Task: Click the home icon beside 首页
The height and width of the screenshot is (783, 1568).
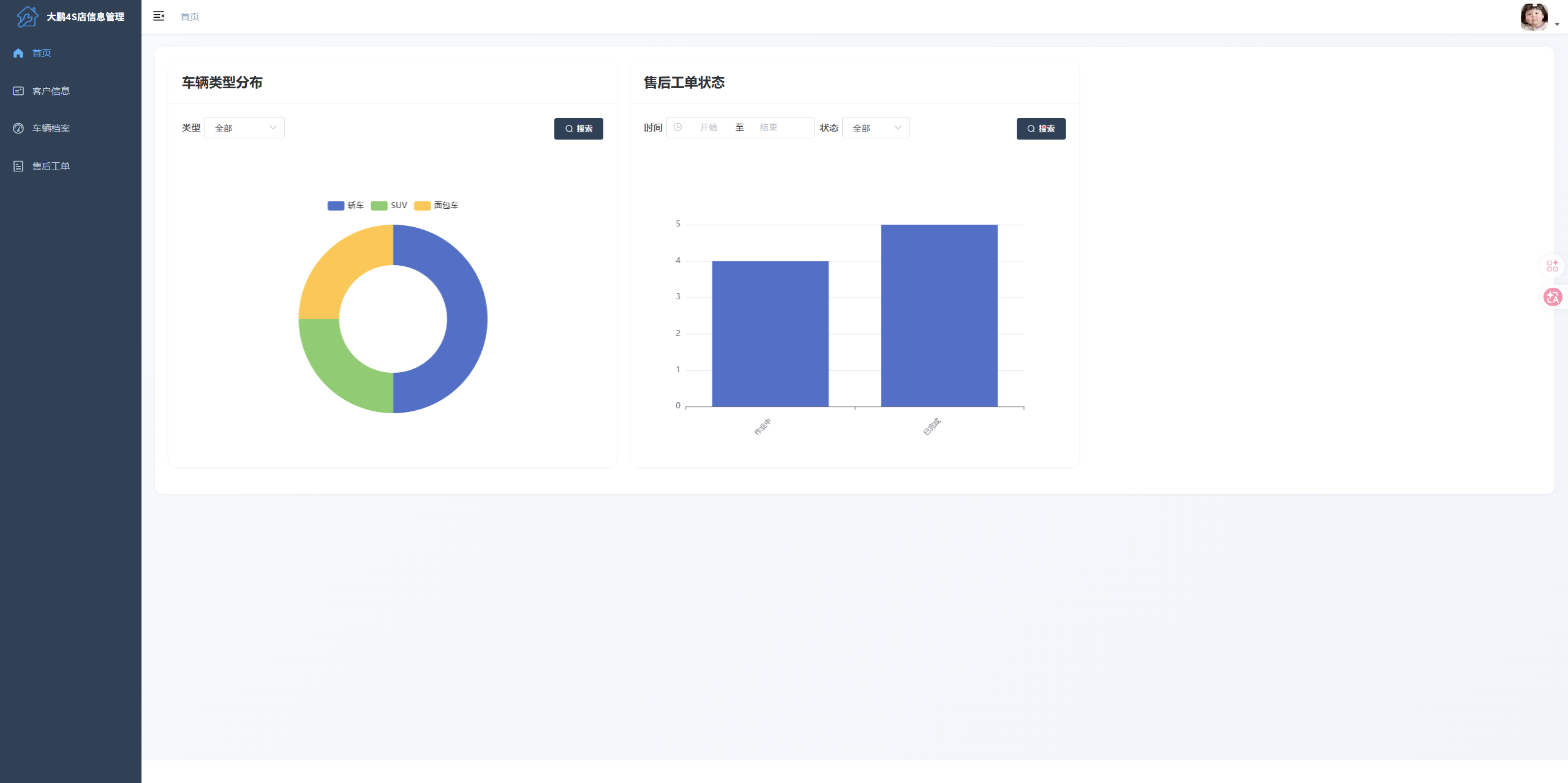Action: (x=18, y=53)
